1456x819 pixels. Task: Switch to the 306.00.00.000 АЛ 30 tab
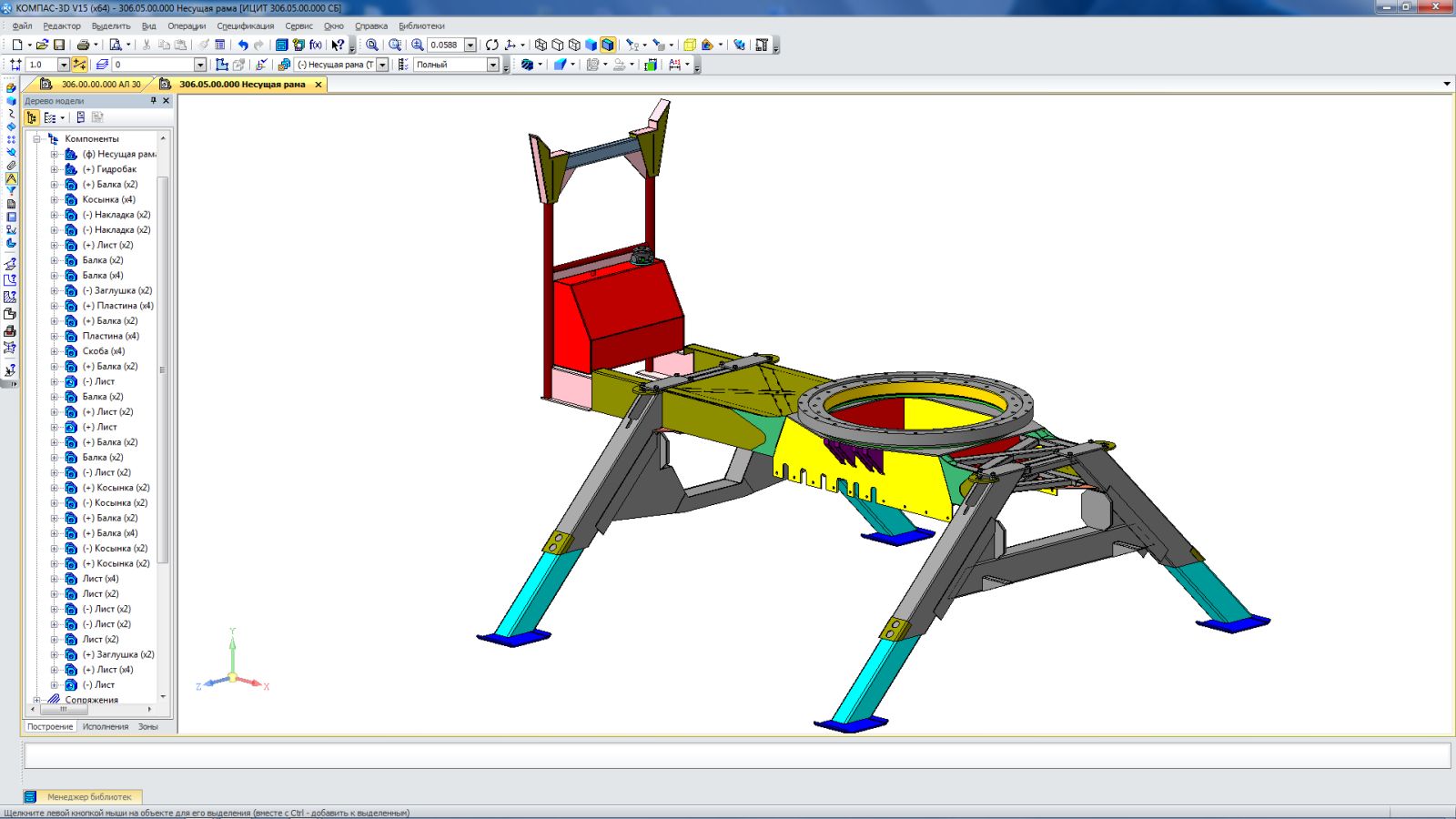click(100, 85)
